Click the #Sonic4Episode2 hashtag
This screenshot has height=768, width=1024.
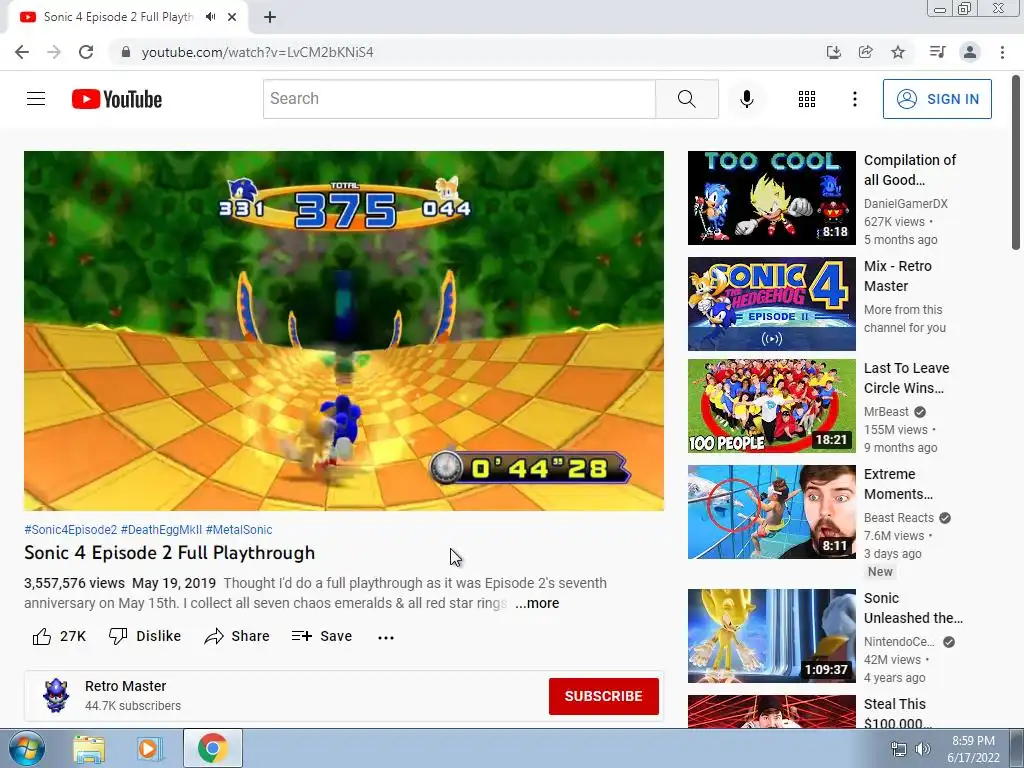click(x=71, y=530)
